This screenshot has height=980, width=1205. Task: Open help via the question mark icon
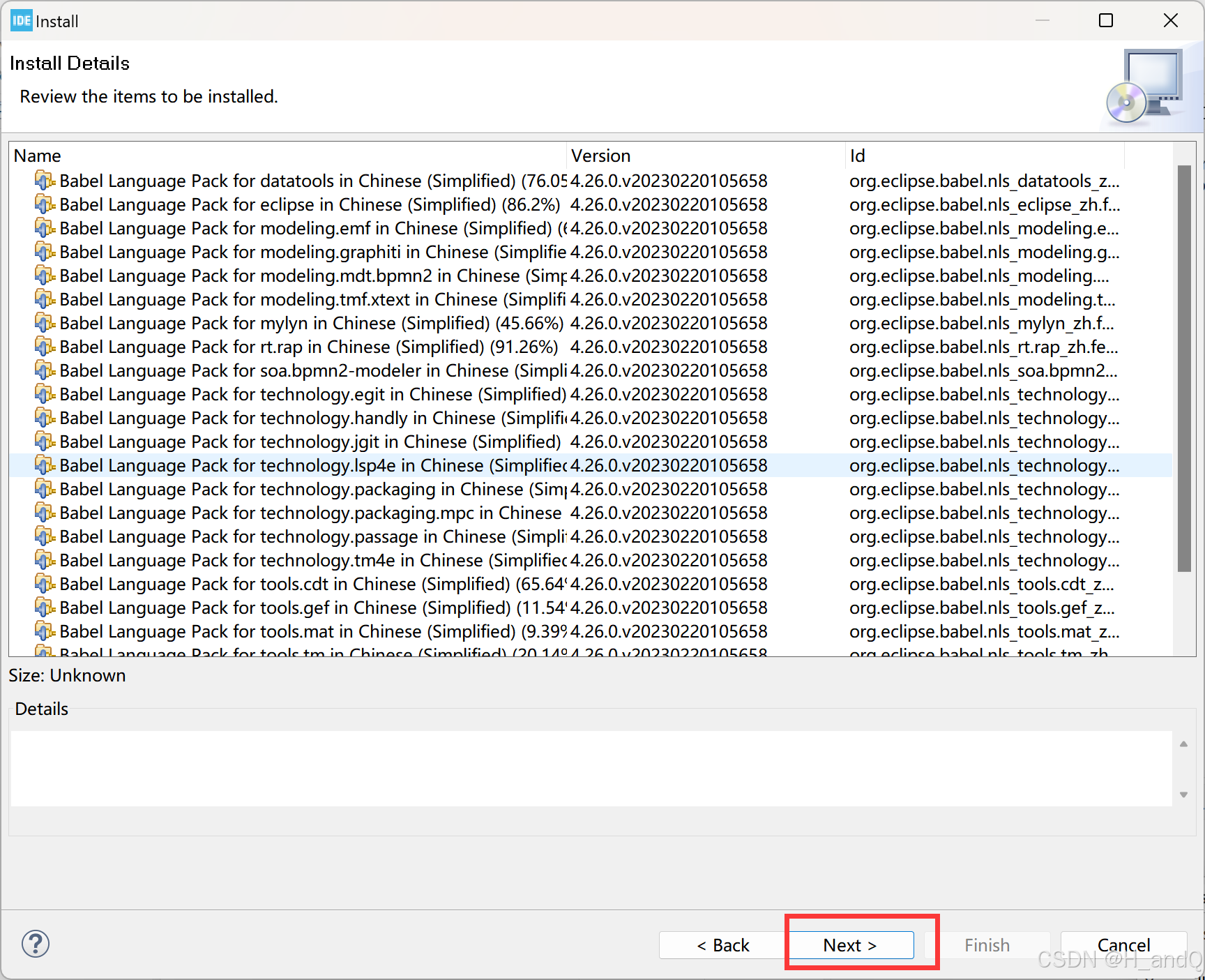tap(36, 944)
